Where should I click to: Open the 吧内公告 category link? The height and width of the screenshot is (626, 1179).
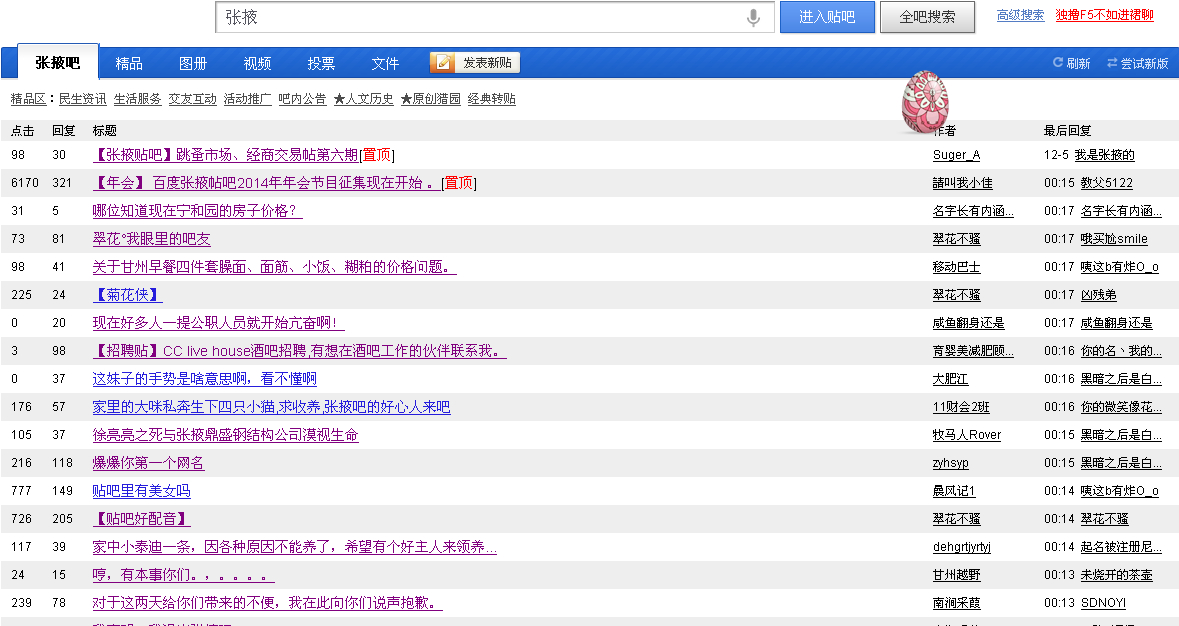point(302,99)
